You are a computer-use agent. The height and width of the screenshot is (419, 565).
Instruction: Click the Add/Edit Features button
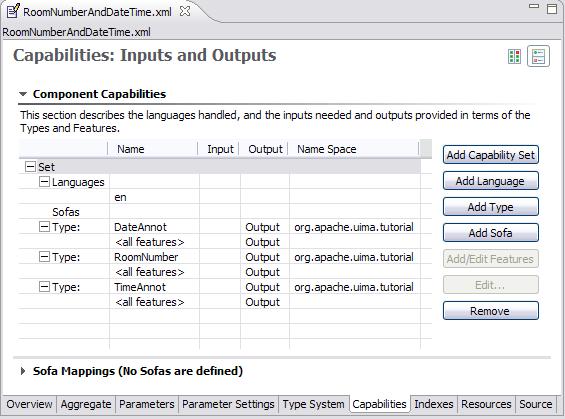491,259
